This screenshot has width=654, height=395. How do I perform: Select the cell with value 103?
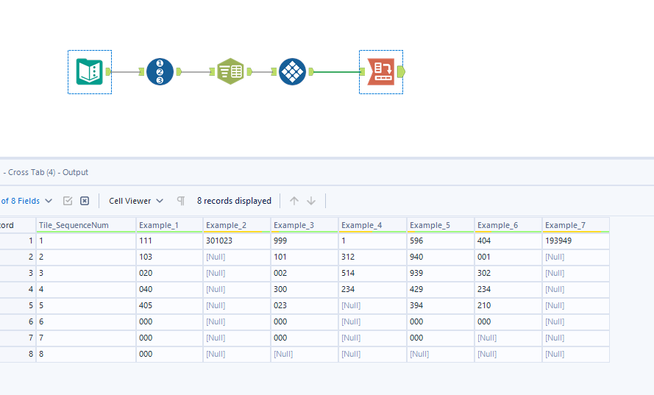click(169, 257)
